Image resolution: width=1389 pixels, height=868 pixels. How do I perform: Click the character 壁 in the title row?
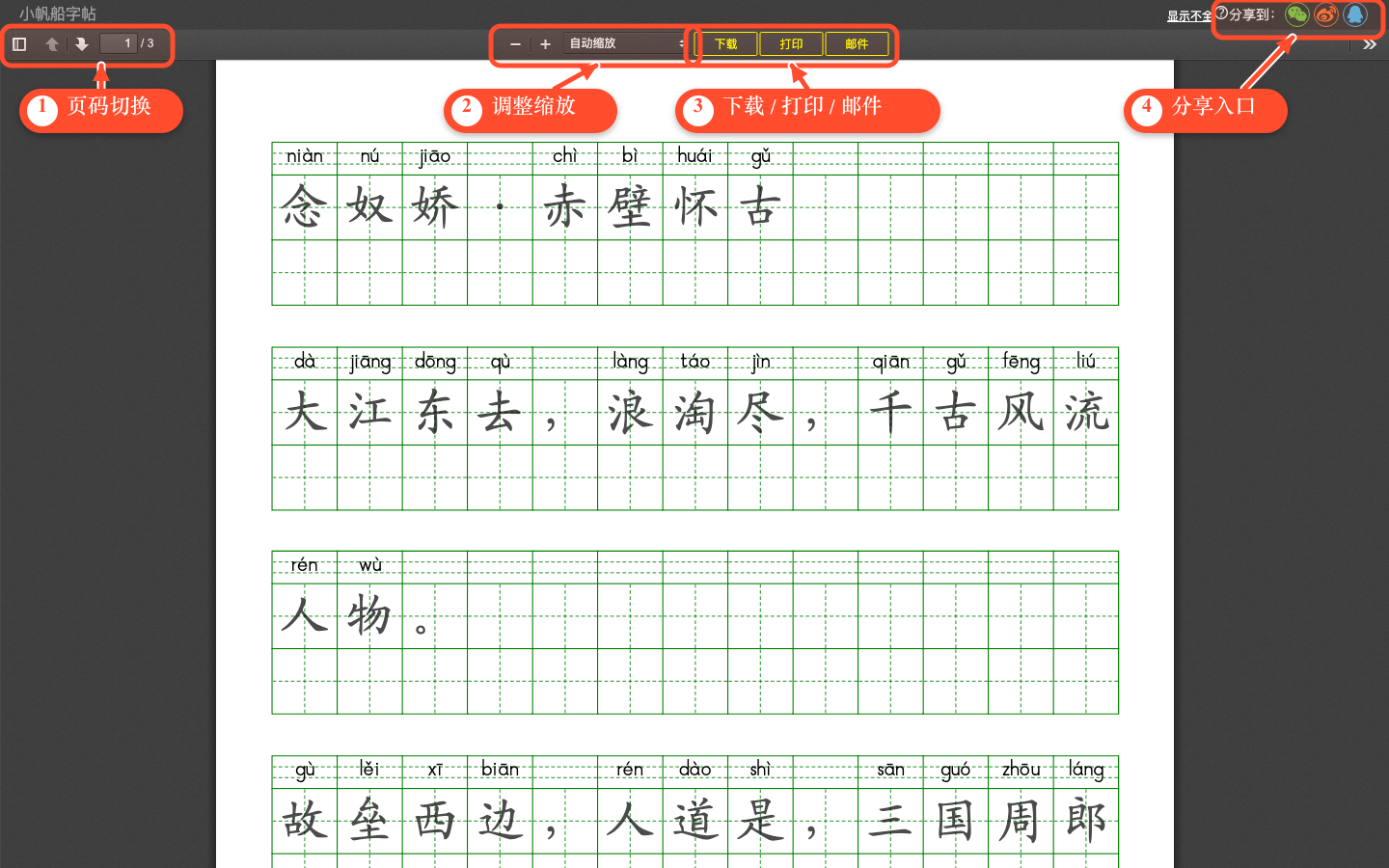tap(630, 206)
